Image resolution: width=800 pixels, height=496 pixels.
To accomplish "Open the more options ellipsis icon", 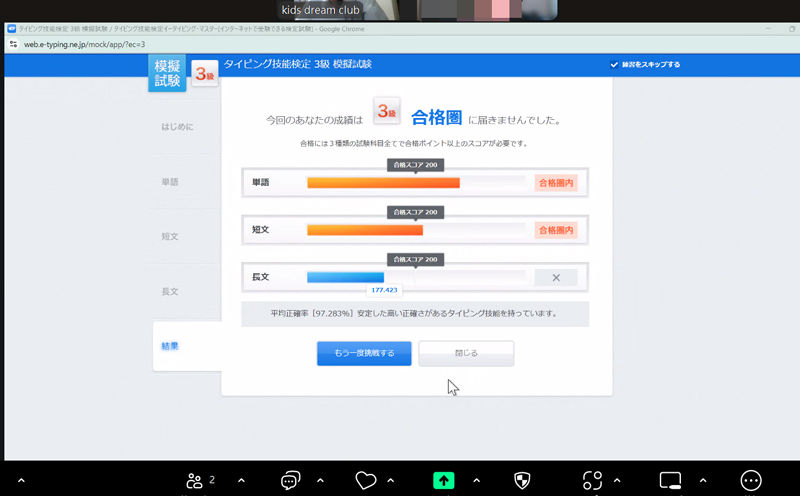I will tap(751, 480).
